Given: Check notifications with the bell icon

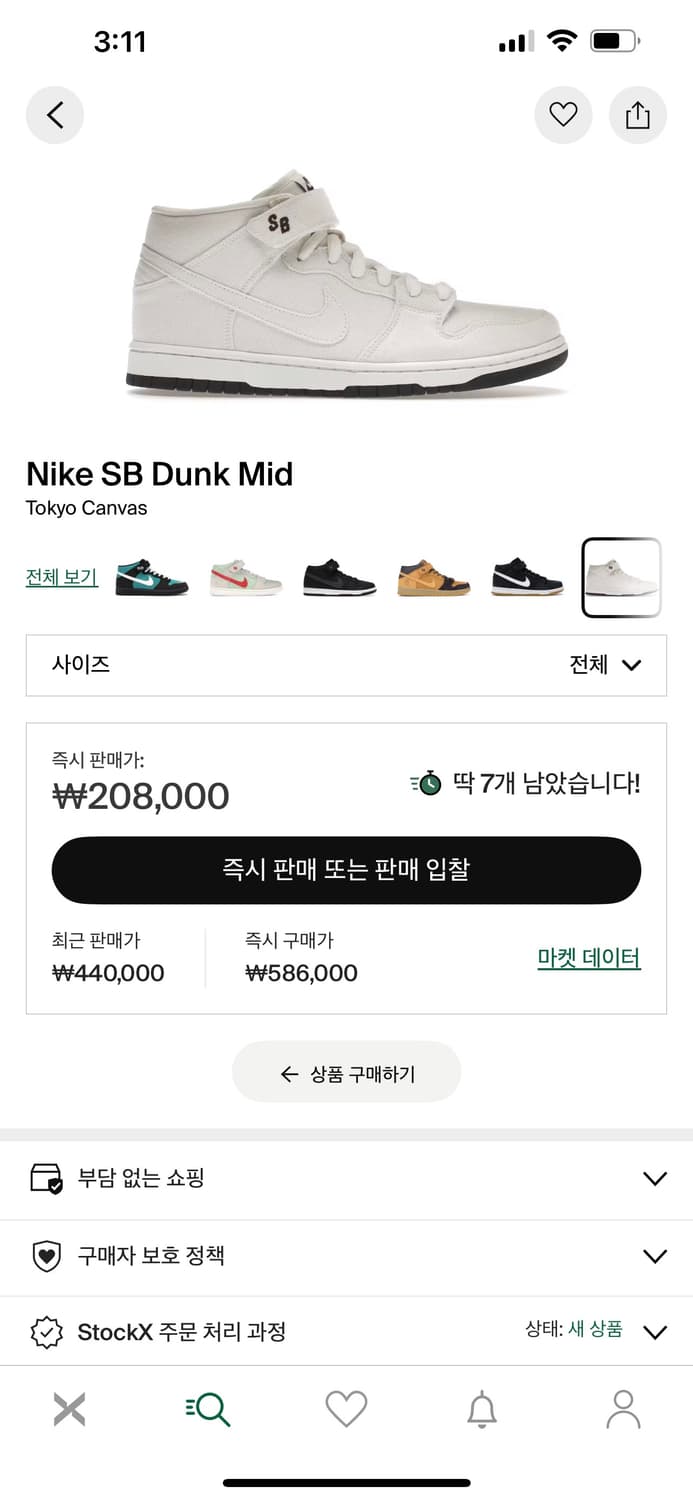Looking at the screenshot, I should [484, 1407].
